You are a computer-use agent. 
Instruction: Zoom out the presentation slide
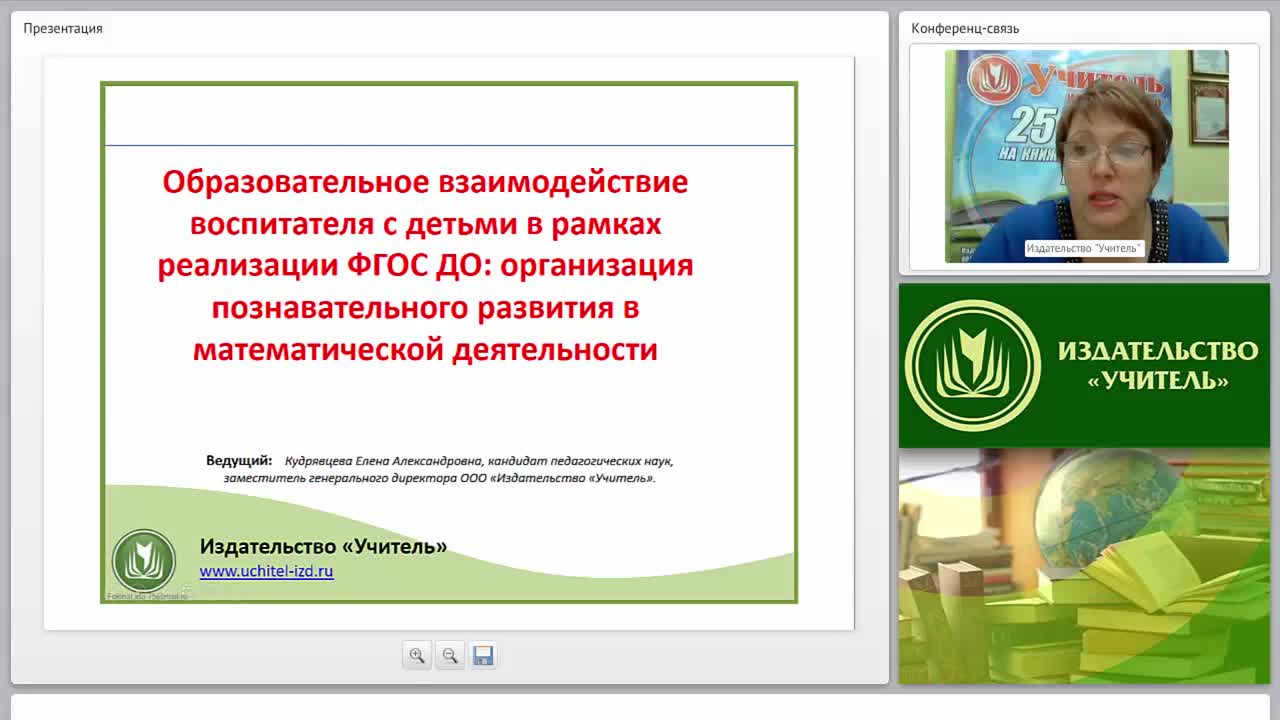point(450,655)
